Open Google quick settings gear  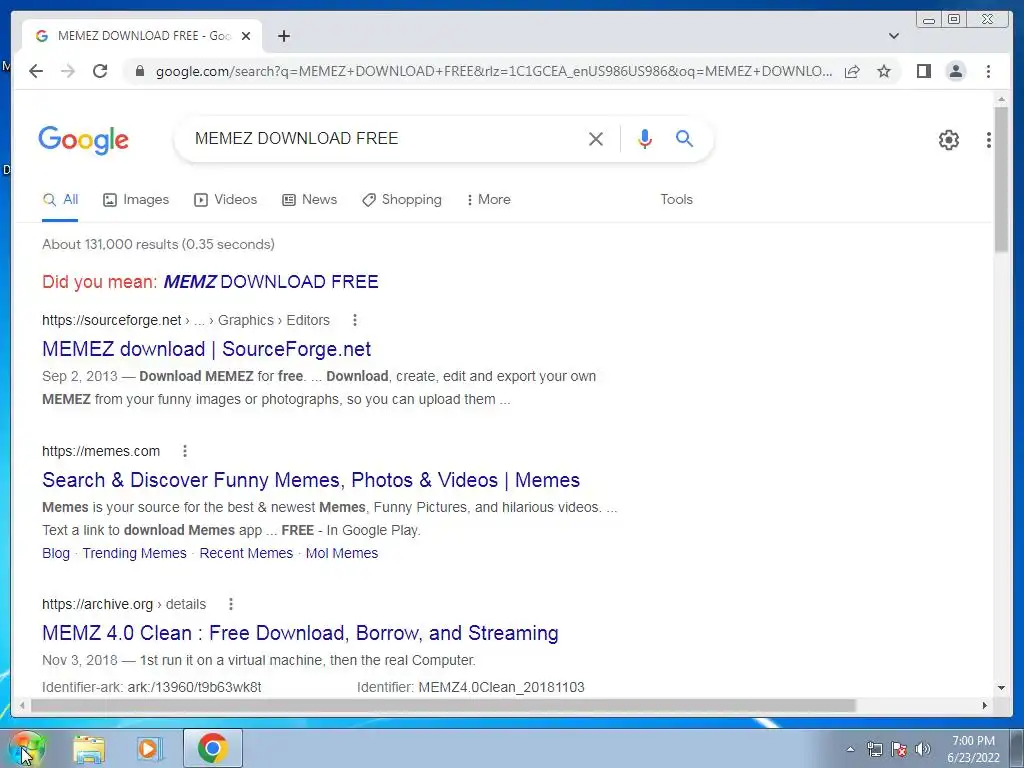pyautogui.click(x=948, y=140)
